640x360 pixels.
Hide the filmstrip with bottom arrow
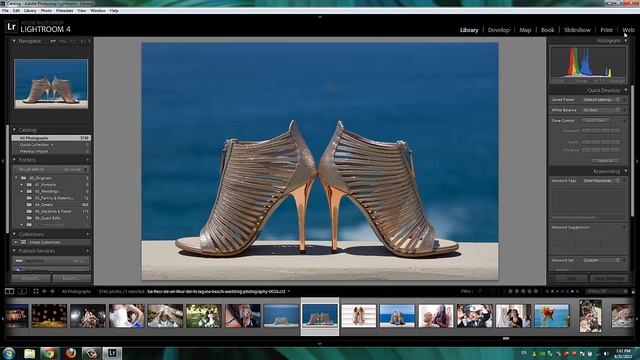pyautogui.click(x=320, y=344)
